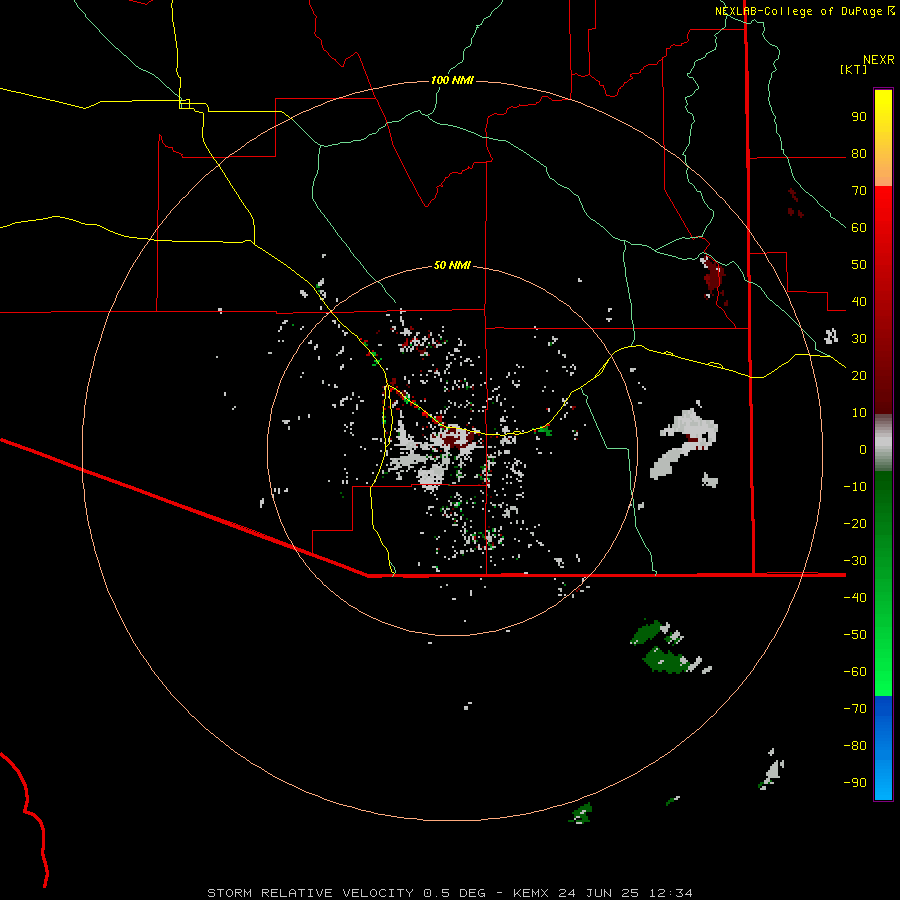Click the 20 value on the velocity scale
This screenshot has width=900, height=900.
click(859, 376)
